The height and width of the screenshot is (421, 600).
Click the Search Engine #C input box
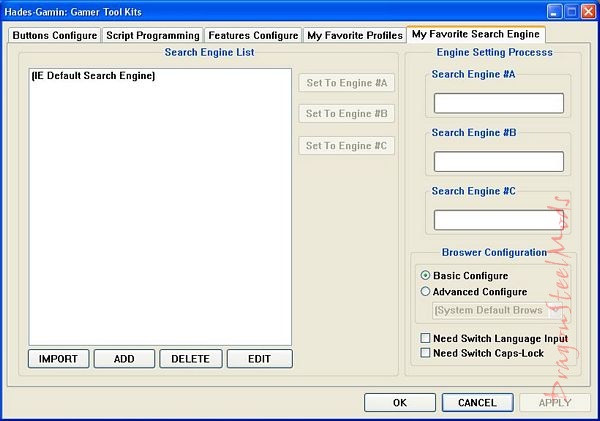(498, 220)
